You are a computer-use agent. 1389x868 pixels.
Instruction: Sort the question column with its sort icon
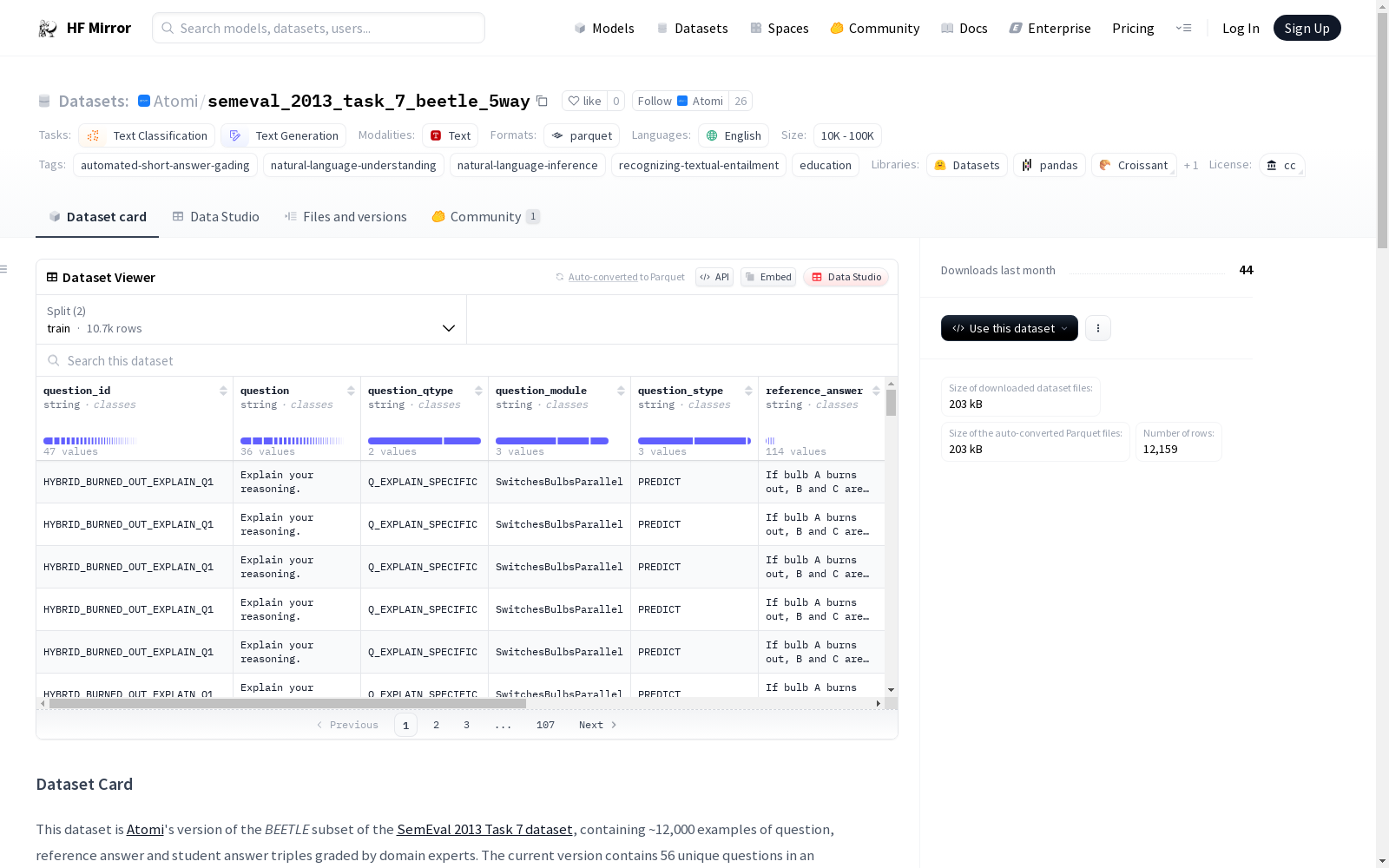tap(351, 391)
